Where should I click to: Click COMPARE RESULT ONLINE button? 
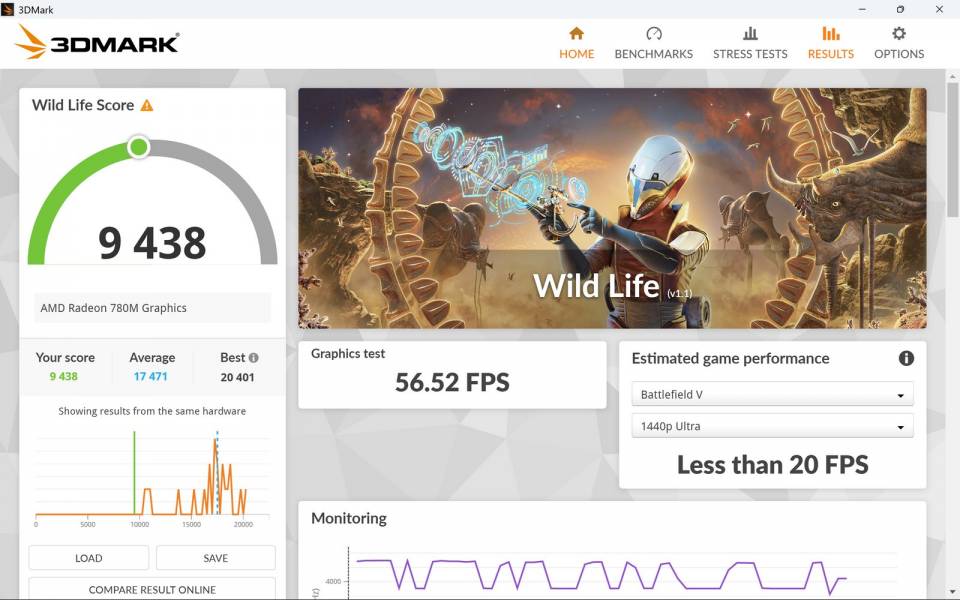(152, 589)
